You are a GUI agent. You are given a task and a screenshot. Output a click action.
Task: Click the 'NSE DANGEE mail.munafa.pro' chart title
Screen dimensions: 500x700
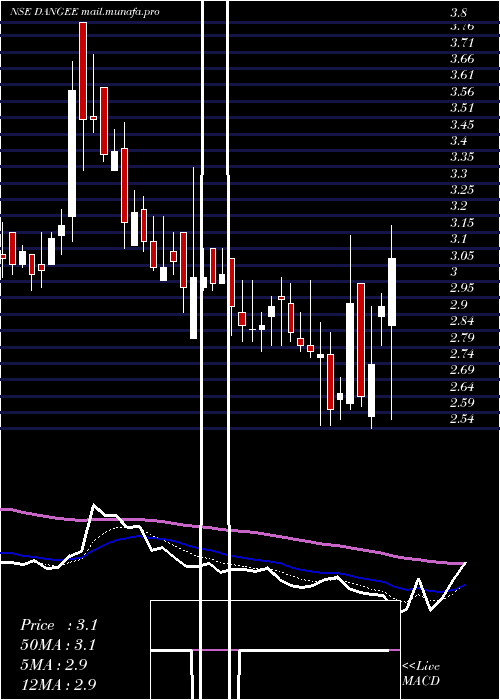point(84,12)
